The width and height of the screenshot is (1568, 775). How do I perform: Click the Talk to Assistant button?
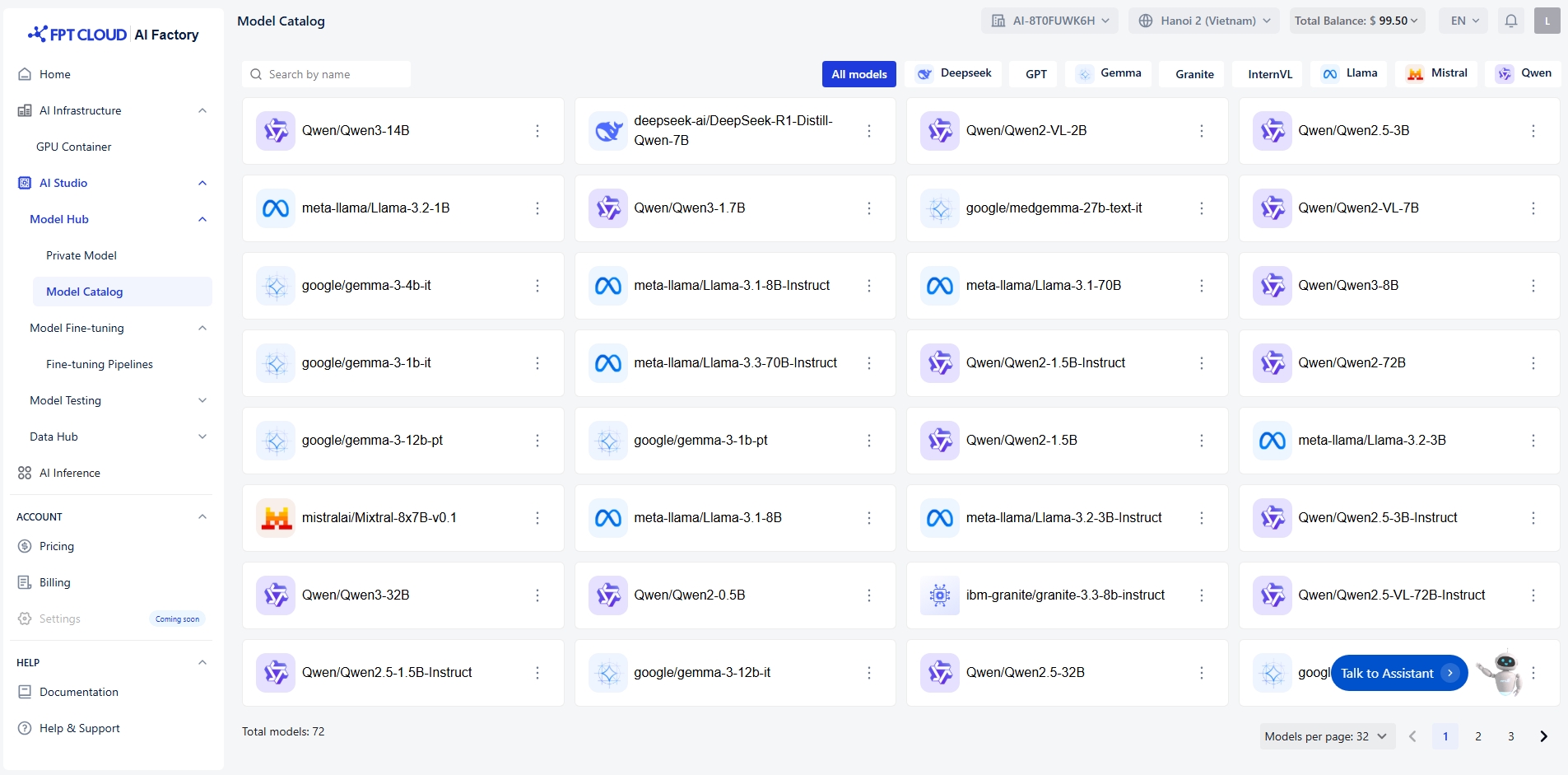(1398, 673)
